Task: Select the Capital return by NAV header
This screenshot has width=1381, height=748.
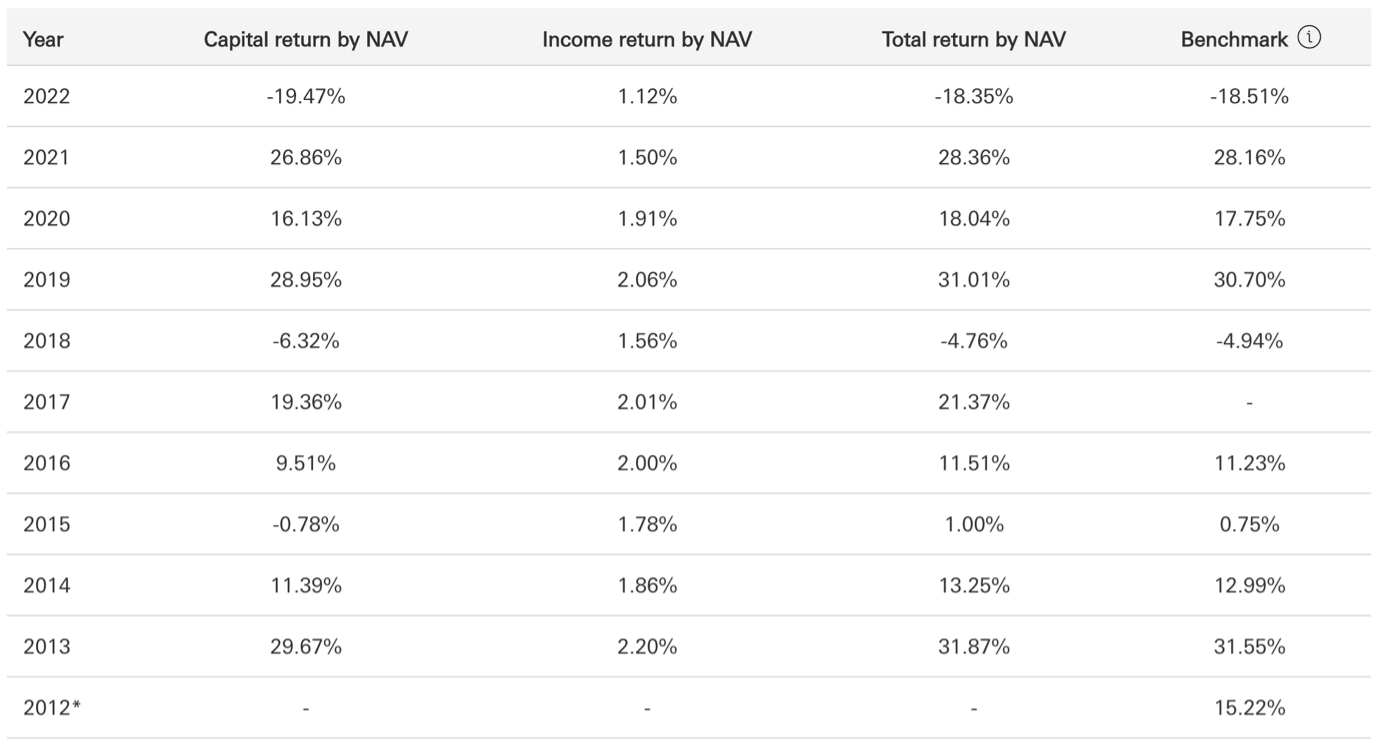Action: click(306, 40)
